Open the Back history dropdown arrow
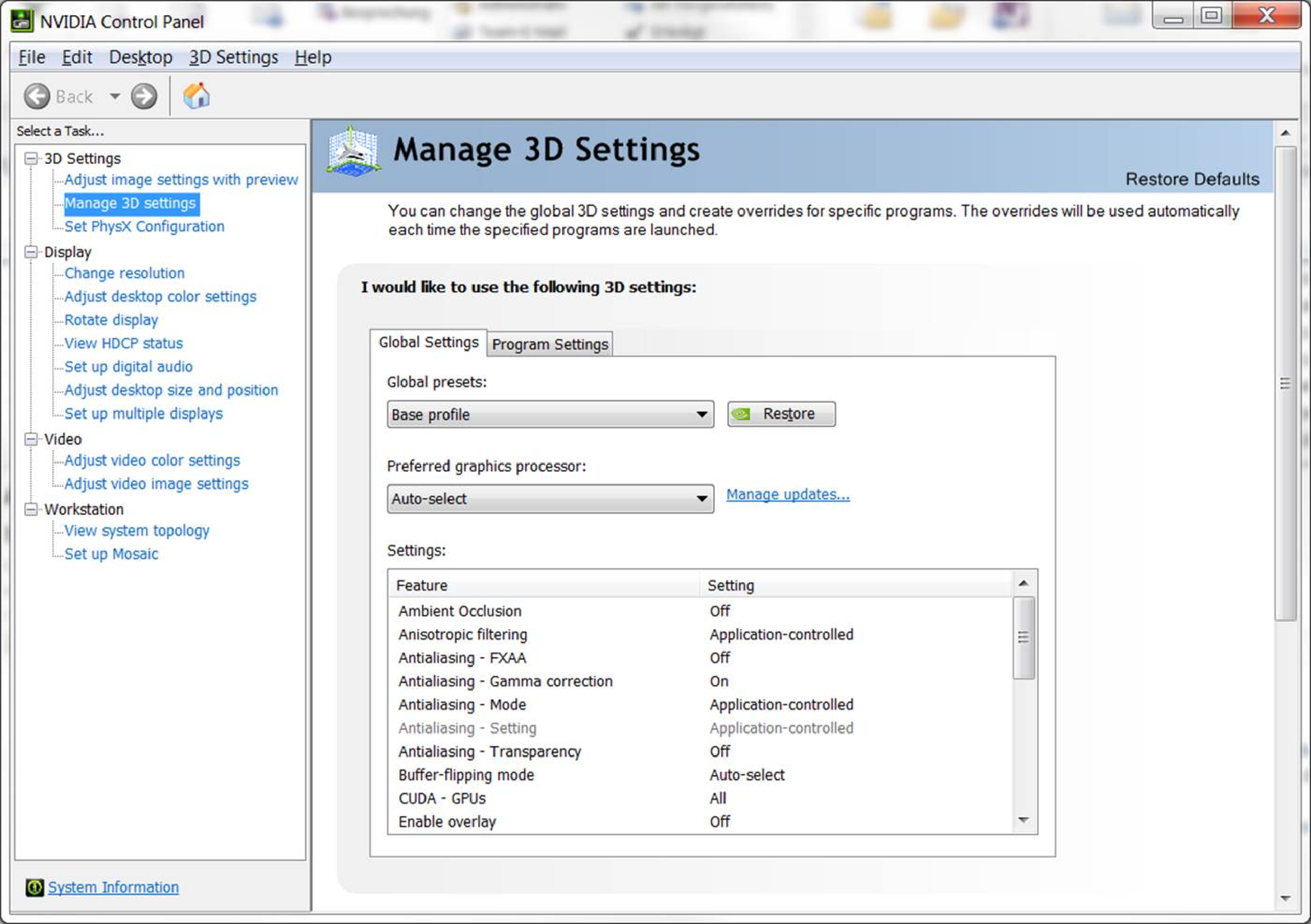This screenshot has width=1311, height=924. (x=115, y=96)
